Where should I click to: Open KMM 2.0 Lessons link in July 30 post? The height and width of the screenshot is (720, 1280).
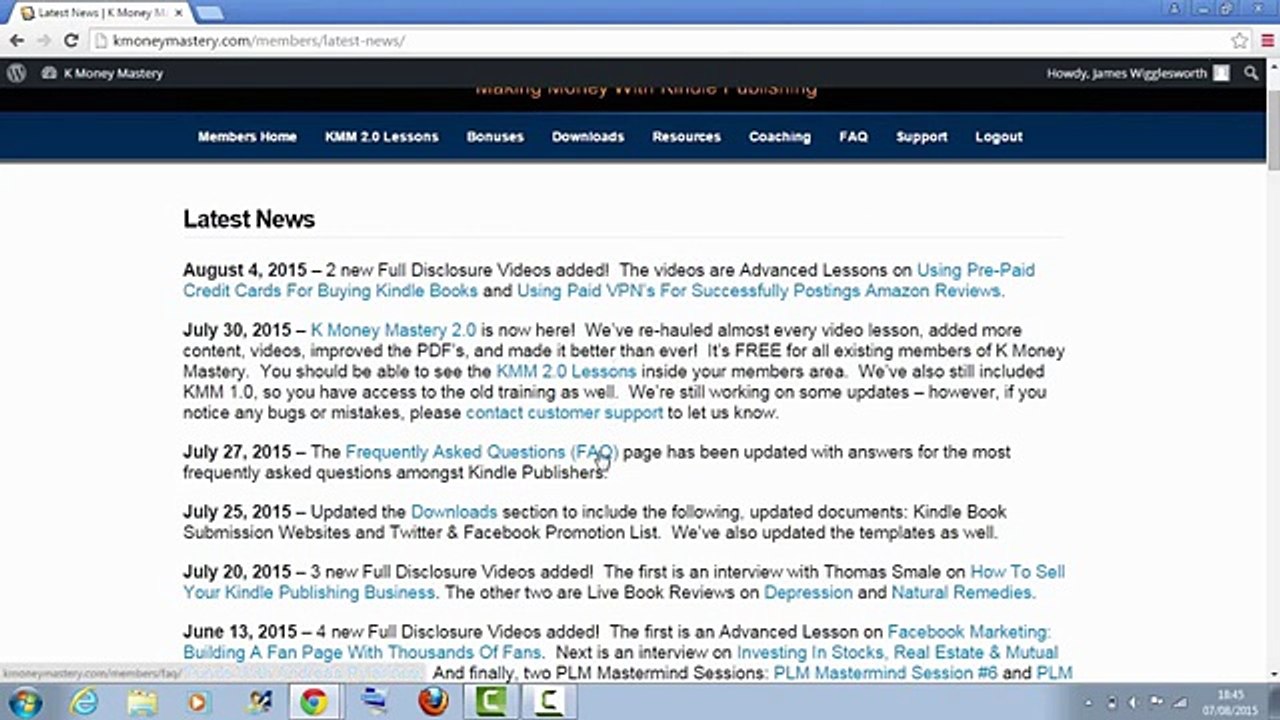coord(566,371)
